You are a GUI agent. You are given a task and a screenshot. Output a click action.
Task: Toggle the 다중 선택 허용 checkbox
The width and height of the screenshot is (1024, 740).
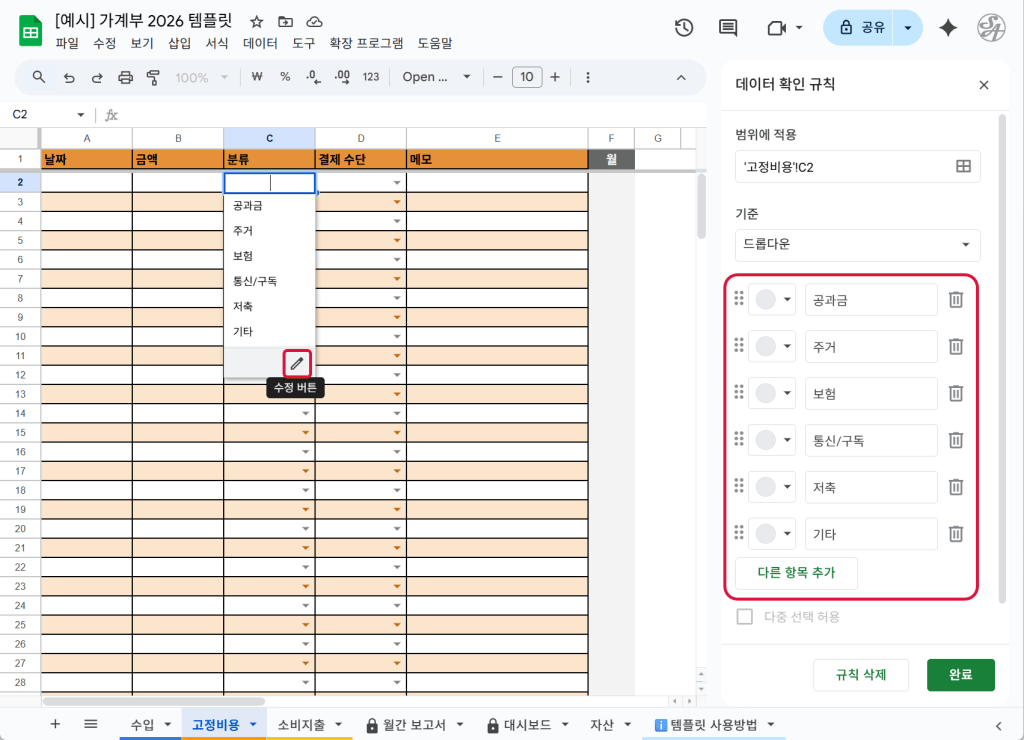pyautogui.click(x=744, y=617)
